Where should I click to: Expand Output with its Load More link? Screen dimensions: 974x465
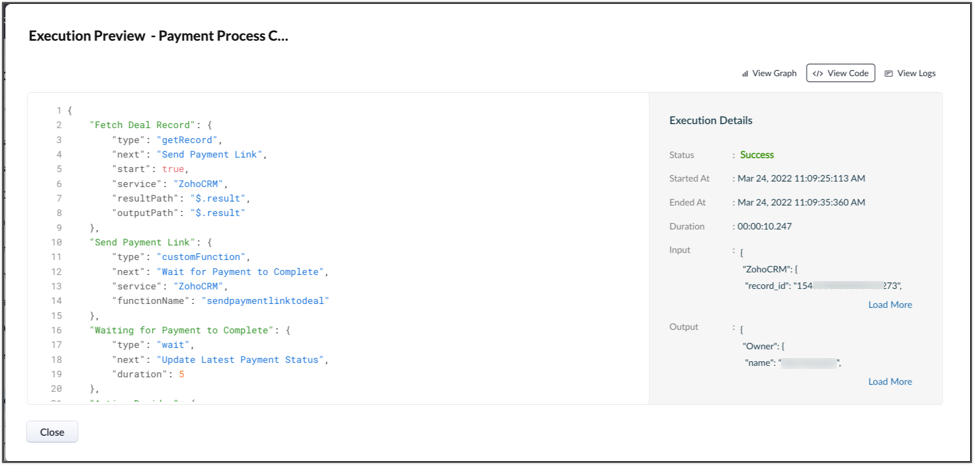[889, 381]
